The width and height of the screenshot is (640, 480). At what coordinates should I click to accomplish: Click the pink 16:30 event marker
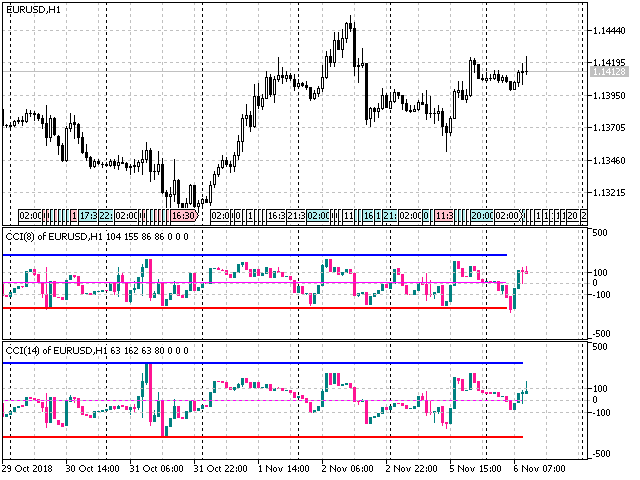point(184,215)
